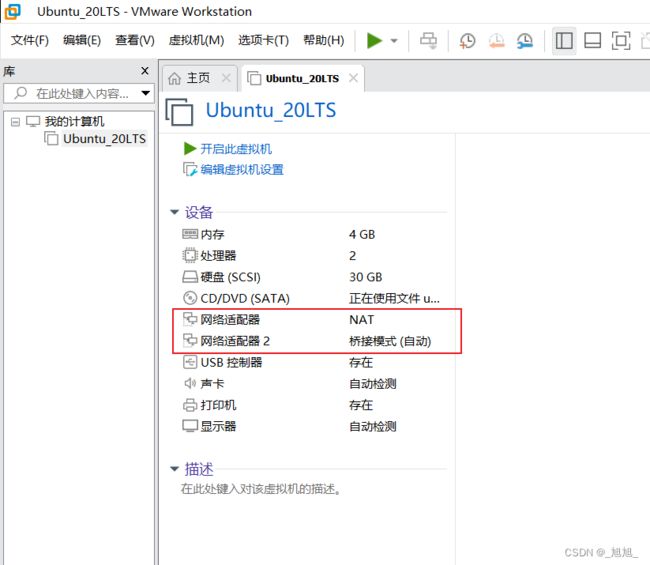Click the 桥接模式 (自动) value
The height and width of the screenshot is (565, 650).
tap(390, 341)
